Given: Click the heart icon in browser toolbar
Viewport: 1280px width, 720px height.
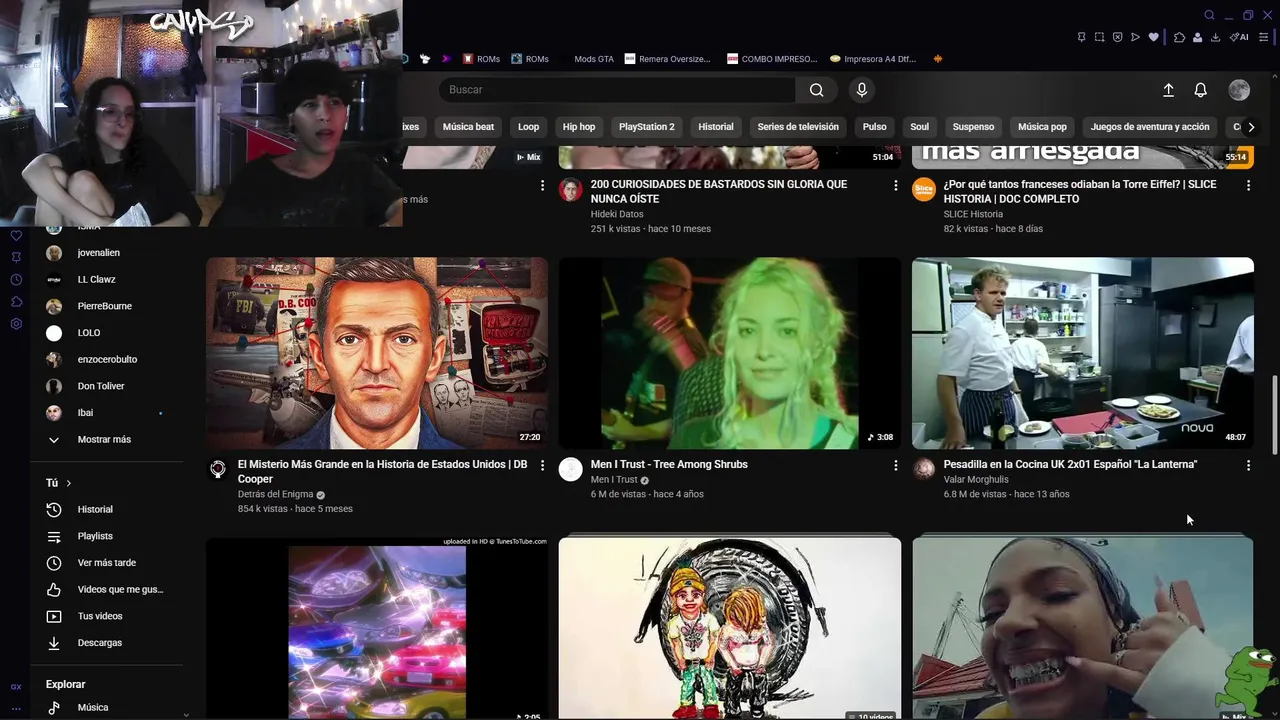Looking at the screenshot, I should 1153,37.
